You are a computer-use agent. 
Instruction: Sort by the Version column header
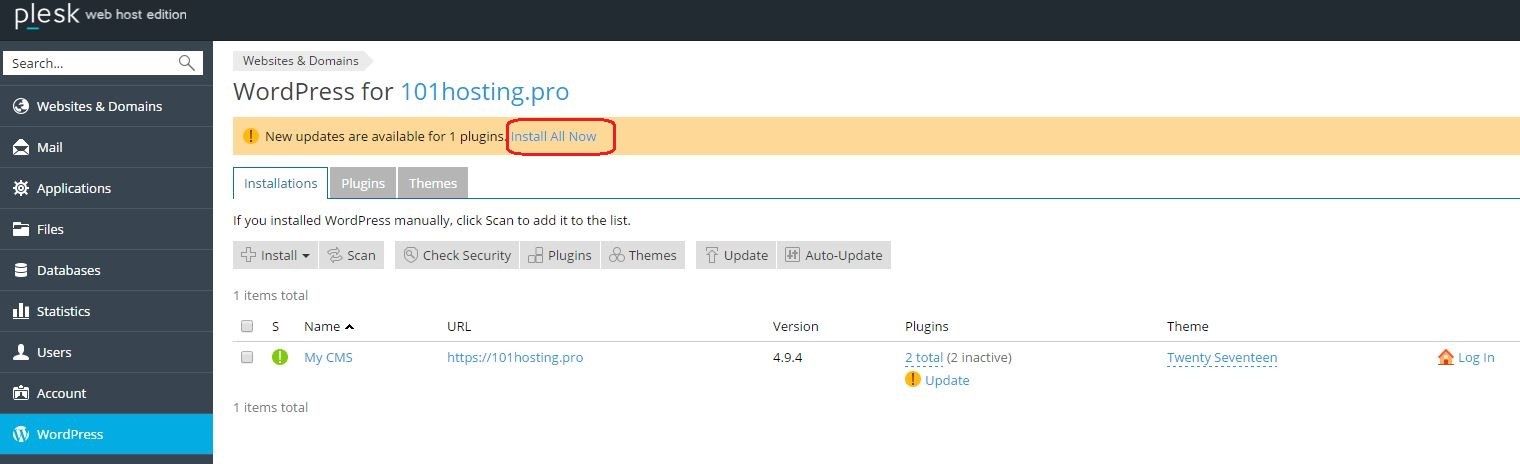795,326
